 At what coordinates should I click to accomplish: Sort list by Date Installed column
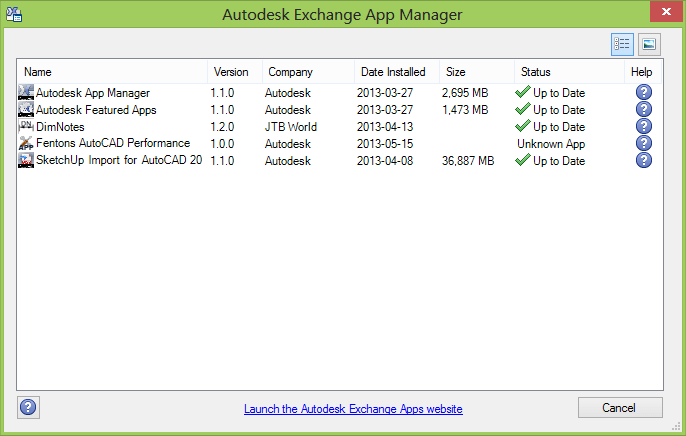(x=397, y=72)
